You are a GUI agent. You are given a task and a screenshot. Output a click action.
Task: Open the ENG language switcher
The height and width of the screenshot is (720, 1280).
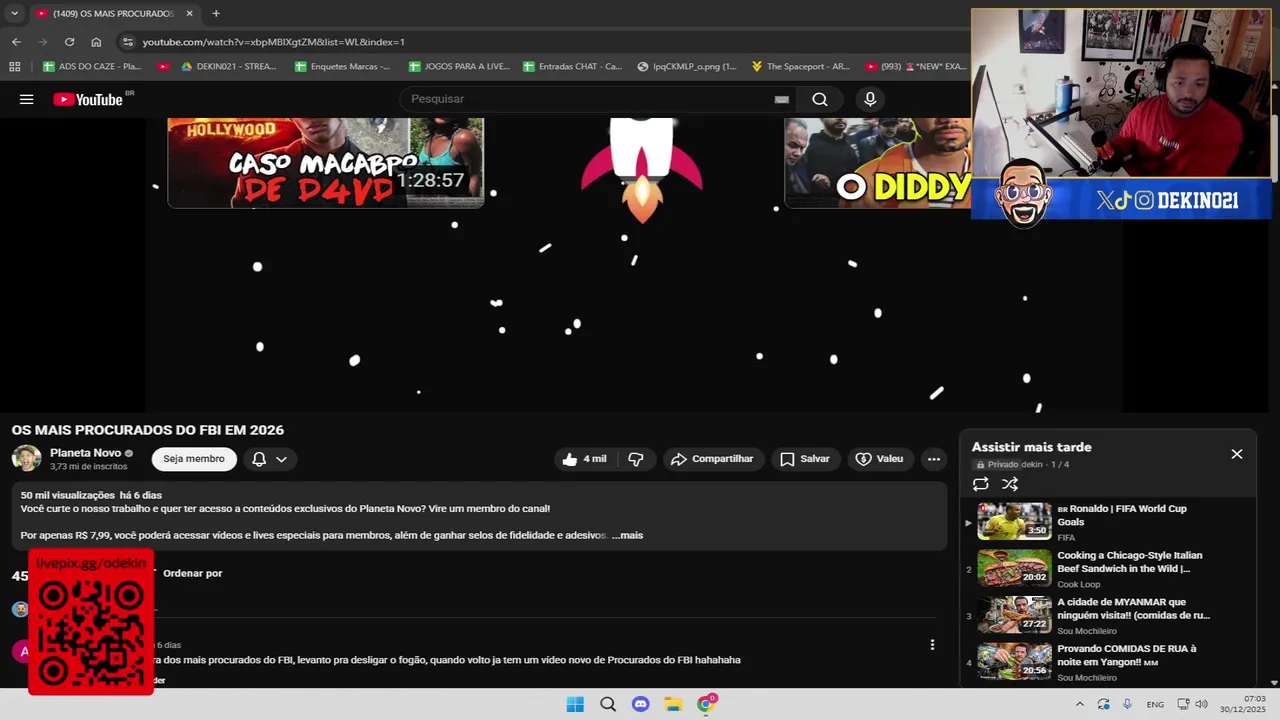[x=1155, y=705]
